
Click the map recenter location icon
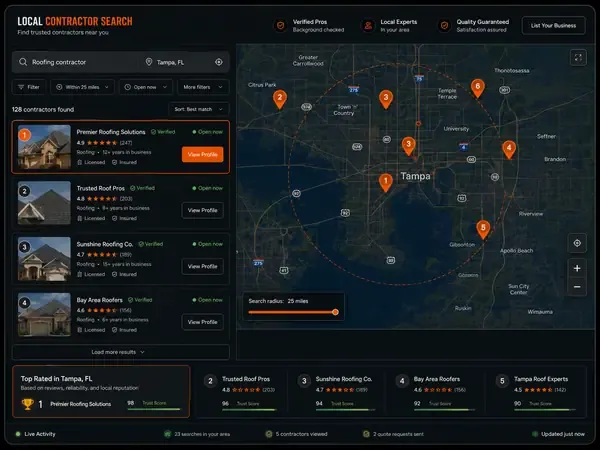click(577, 243)
